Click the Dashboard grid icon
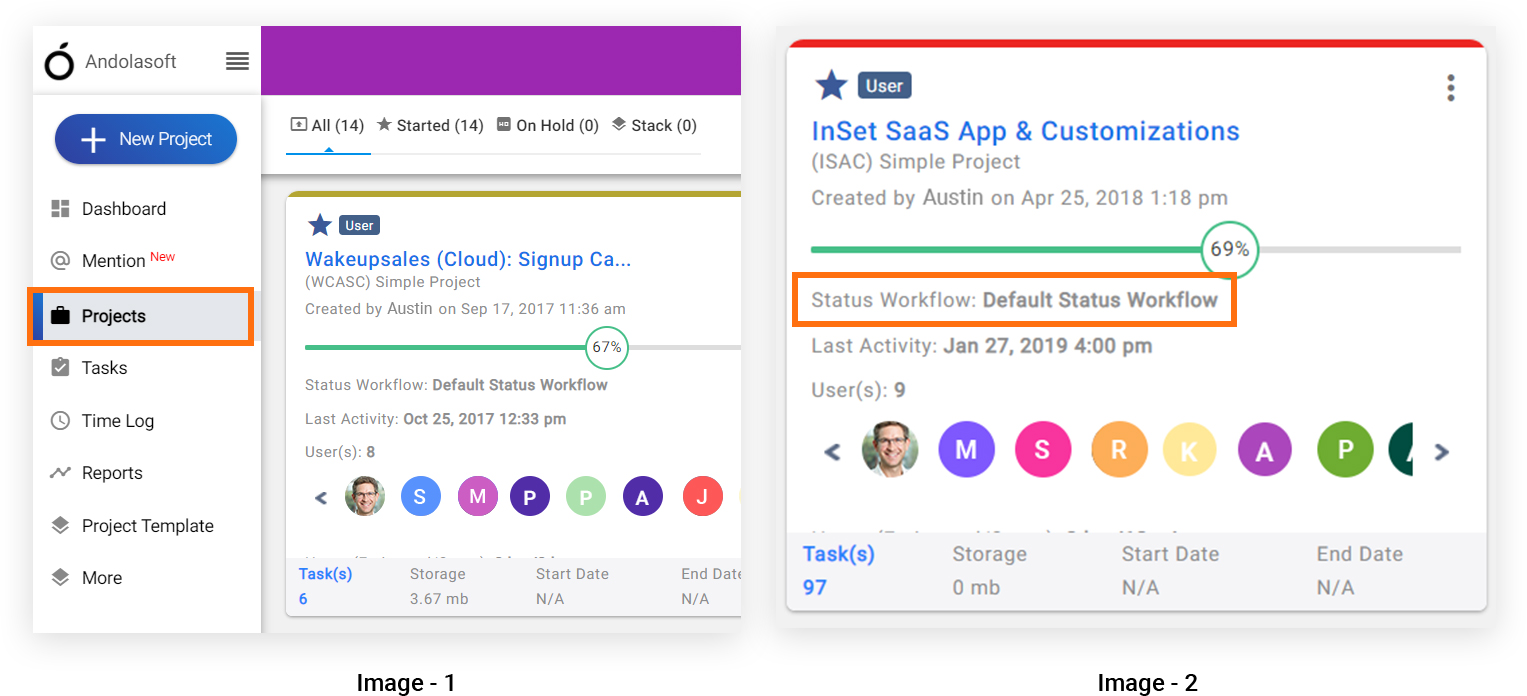This screenshot has width=1527, height=696. 60,209
